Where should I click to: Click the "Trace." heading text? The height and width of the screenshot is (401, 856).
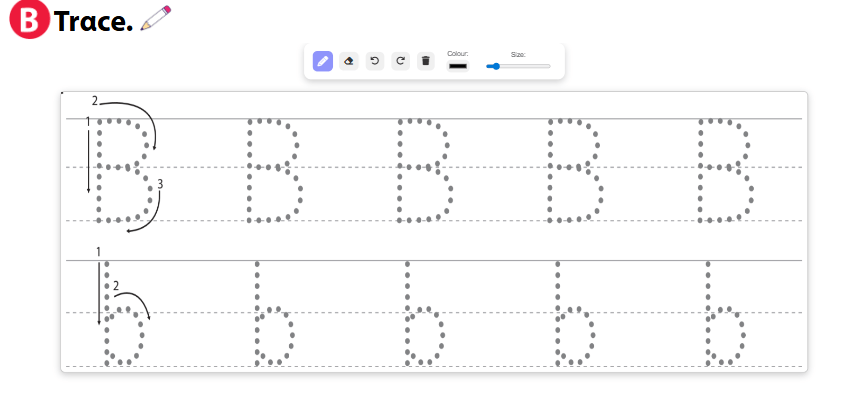click(95, 20)
